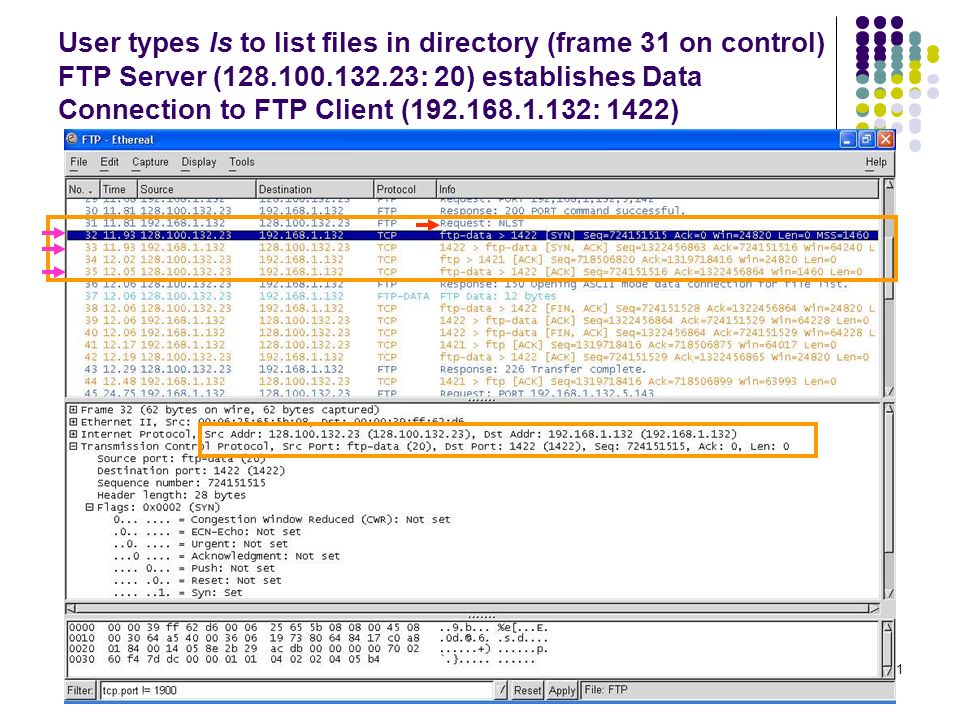Collapse the Transmission Control Protocol node
Viewport: 960px width, 720px height.
tap(73, 446)
